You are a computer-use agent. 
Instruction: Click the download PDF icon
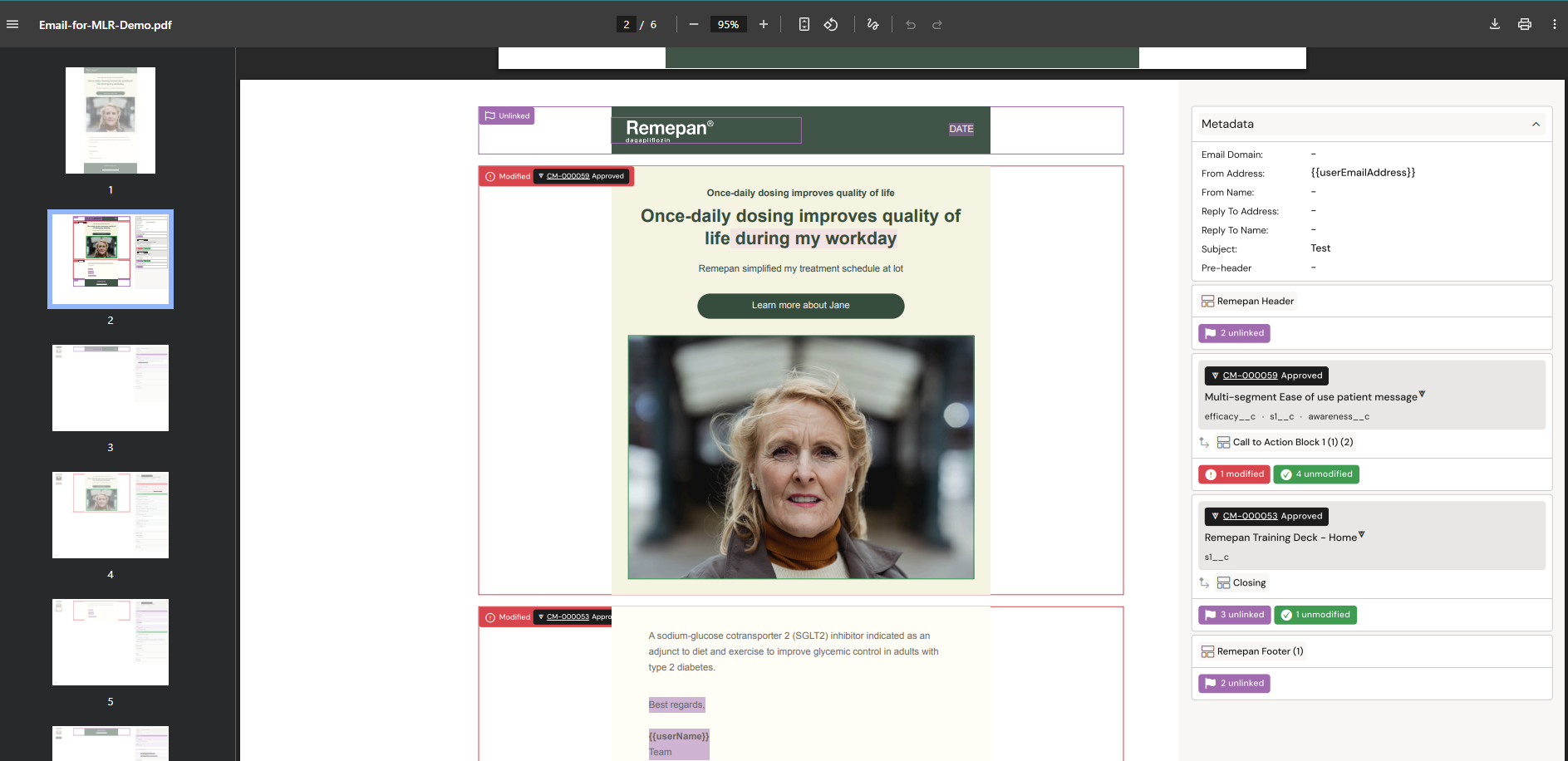[x=1495, y=24]
